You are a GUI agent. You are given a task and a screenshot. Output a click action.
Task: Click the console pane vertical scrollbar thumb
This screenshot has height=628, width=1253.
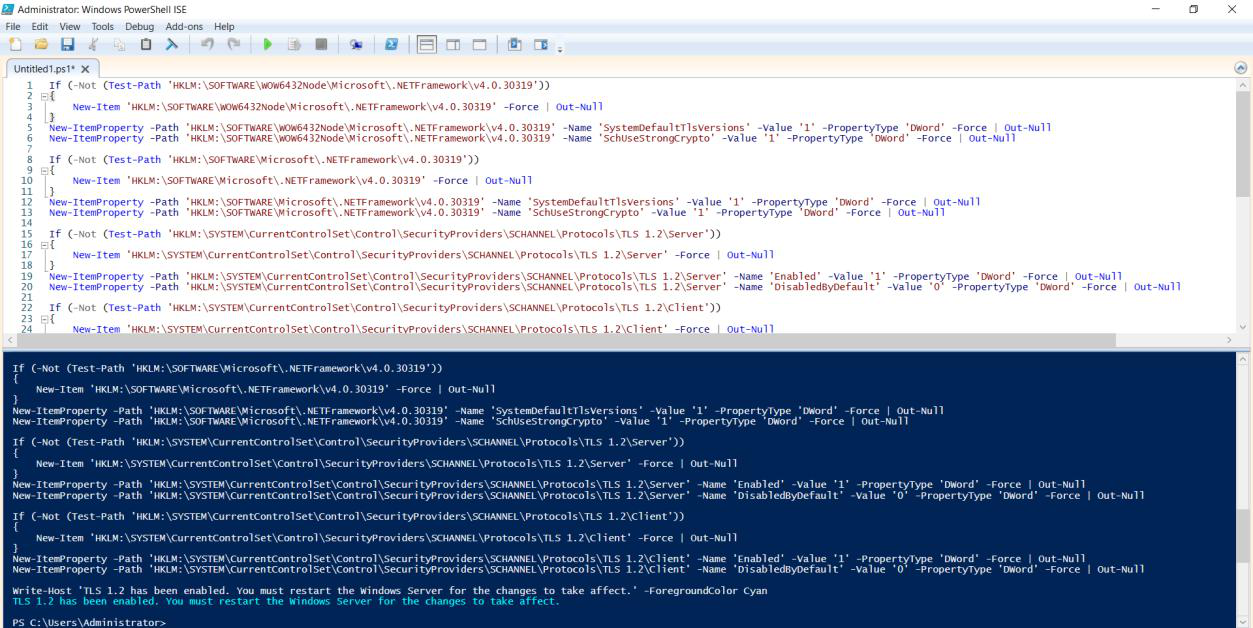click(x=1243, y=536)
